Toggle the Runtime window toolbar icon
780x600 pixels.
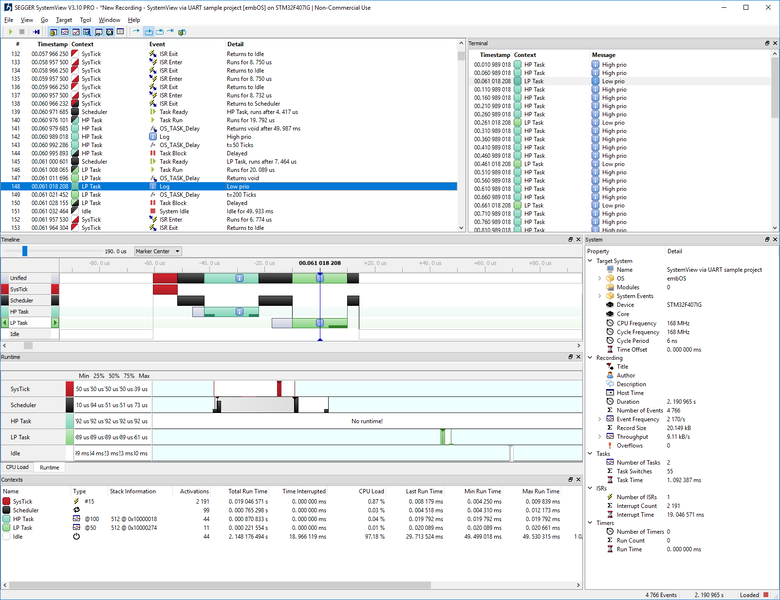point(87,32)
